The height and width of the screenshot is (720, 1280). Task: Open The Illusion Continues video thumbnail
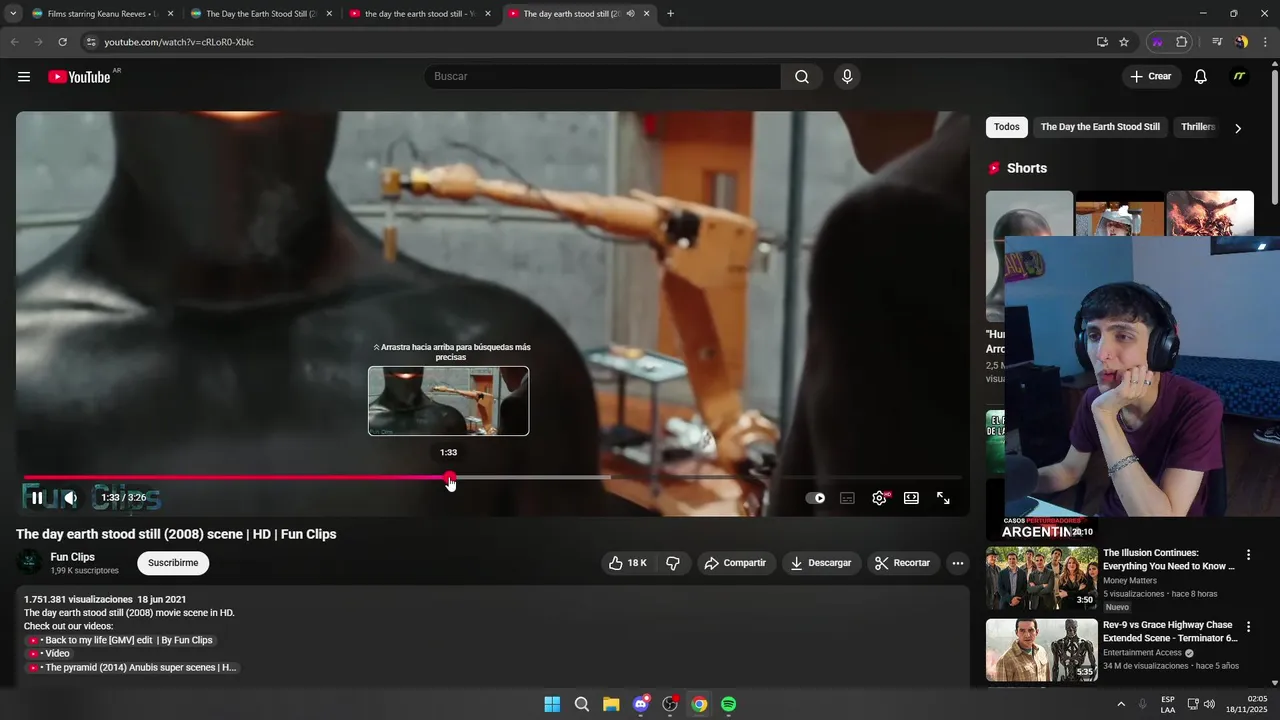[x=1041, y=578]
